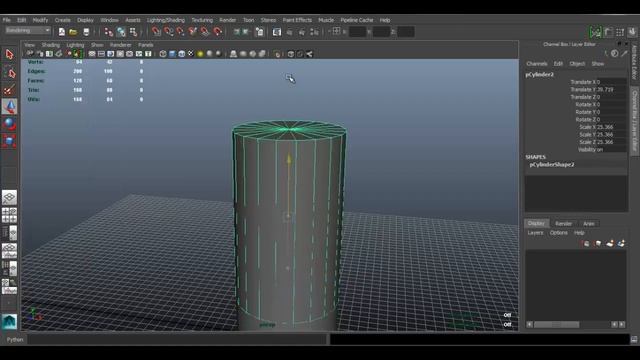
Task: Open viewport Show menu
Action: coord(97,45)
